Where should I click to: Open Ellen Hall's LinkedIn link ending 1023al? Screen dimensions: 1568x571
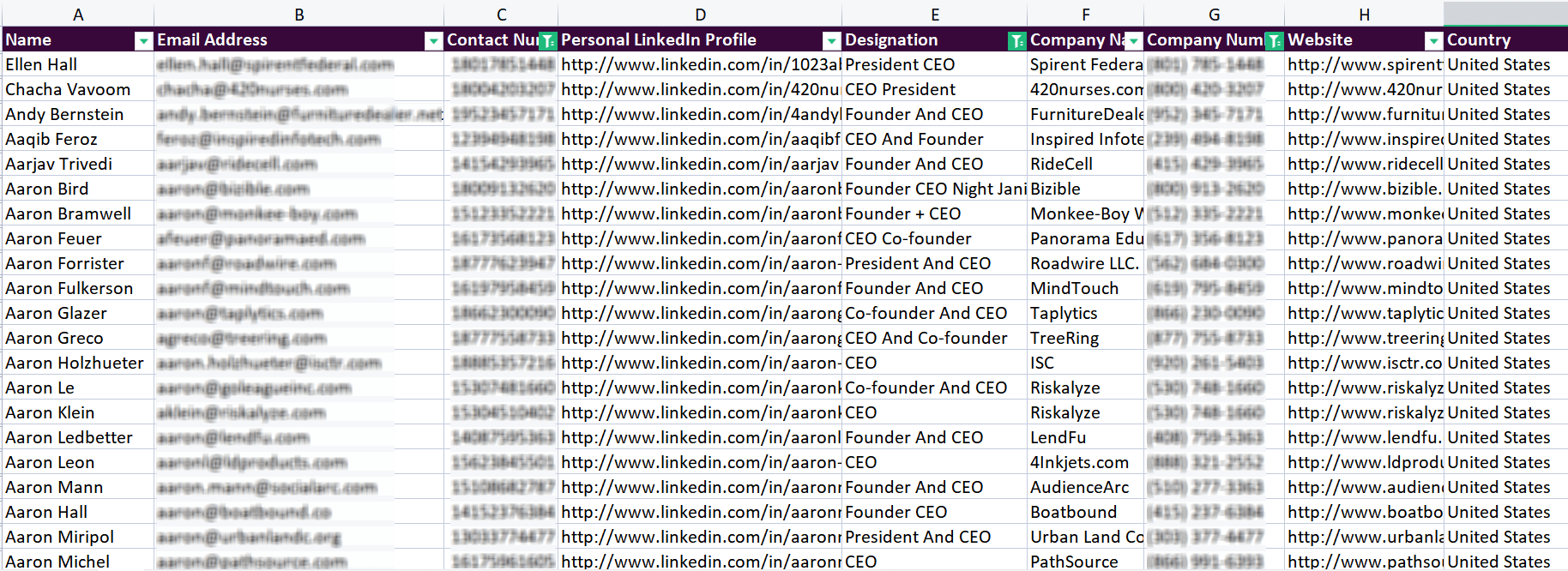pos(701,64)
